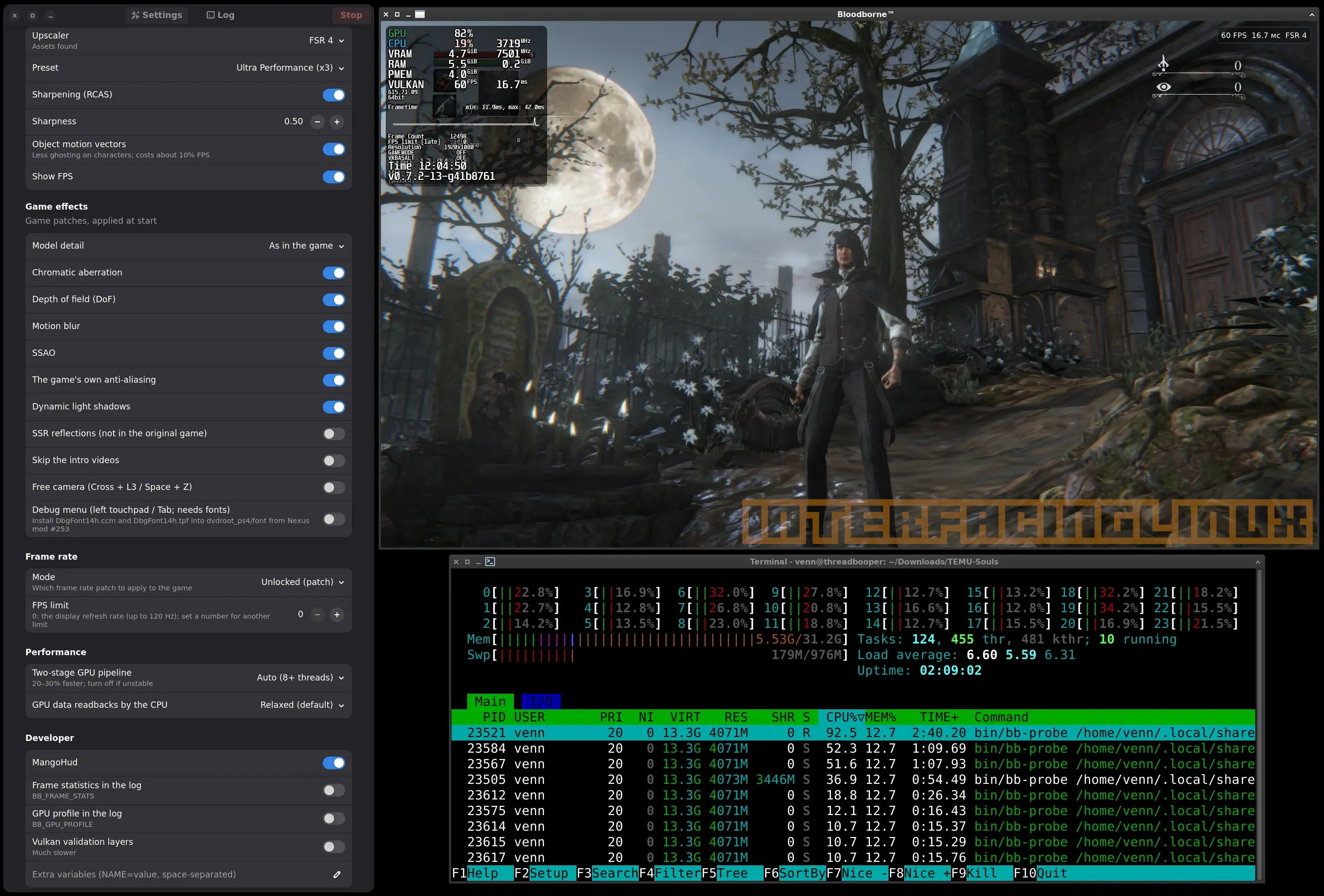
Task: Toggle Sharpening (RCAS) off
Action: [334, 95]
